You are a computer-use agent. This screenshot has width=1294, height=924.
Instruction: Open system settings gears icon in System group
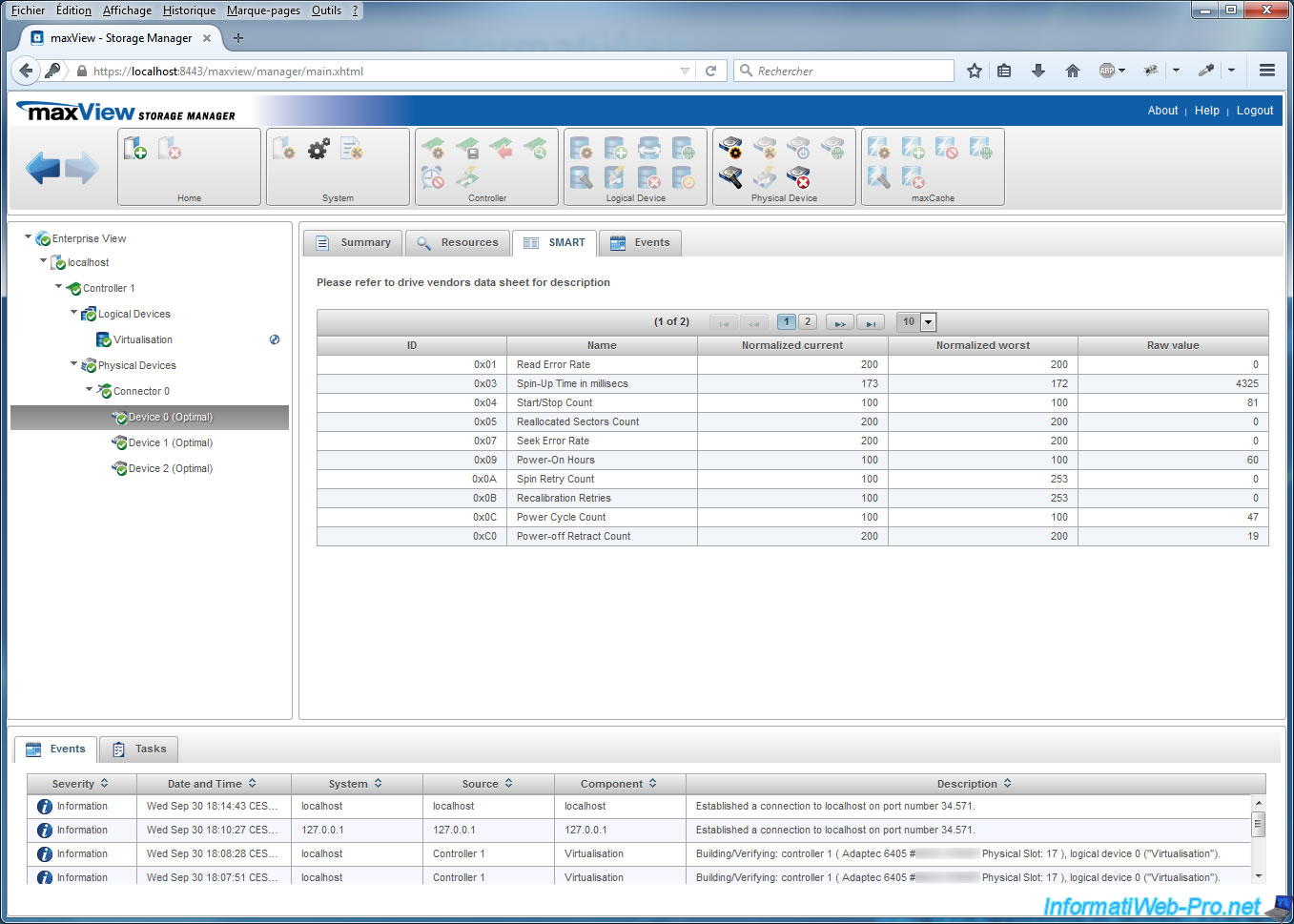point(318,149)
